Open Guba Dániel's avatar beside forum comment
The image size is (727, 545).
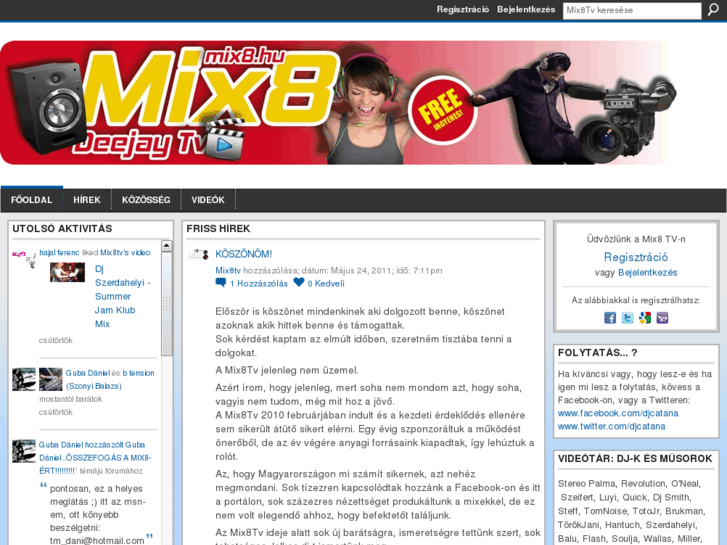click(24, 451)
